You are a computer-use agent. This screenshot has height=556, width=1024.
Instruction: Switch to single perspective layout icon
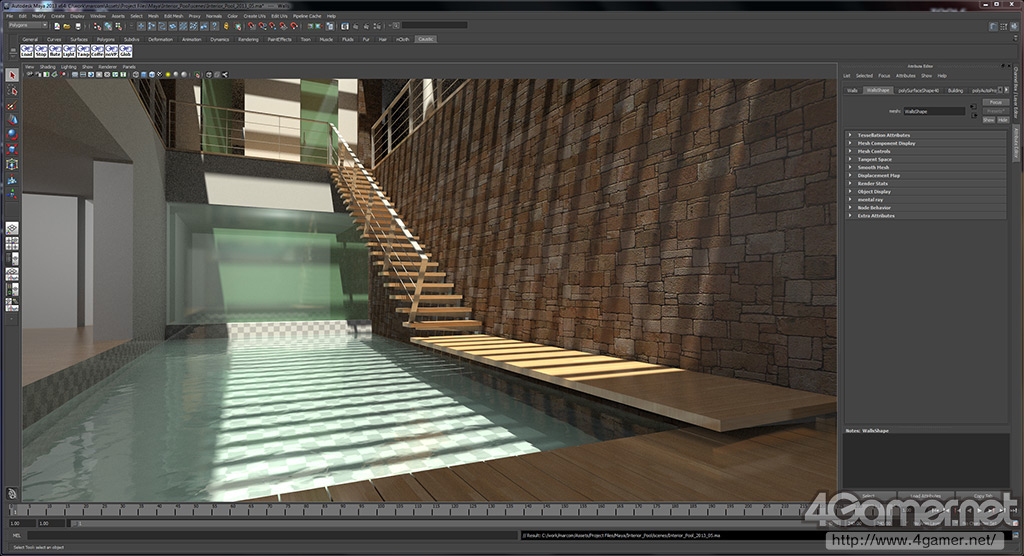pyautogui.click(x=12, y=228)
